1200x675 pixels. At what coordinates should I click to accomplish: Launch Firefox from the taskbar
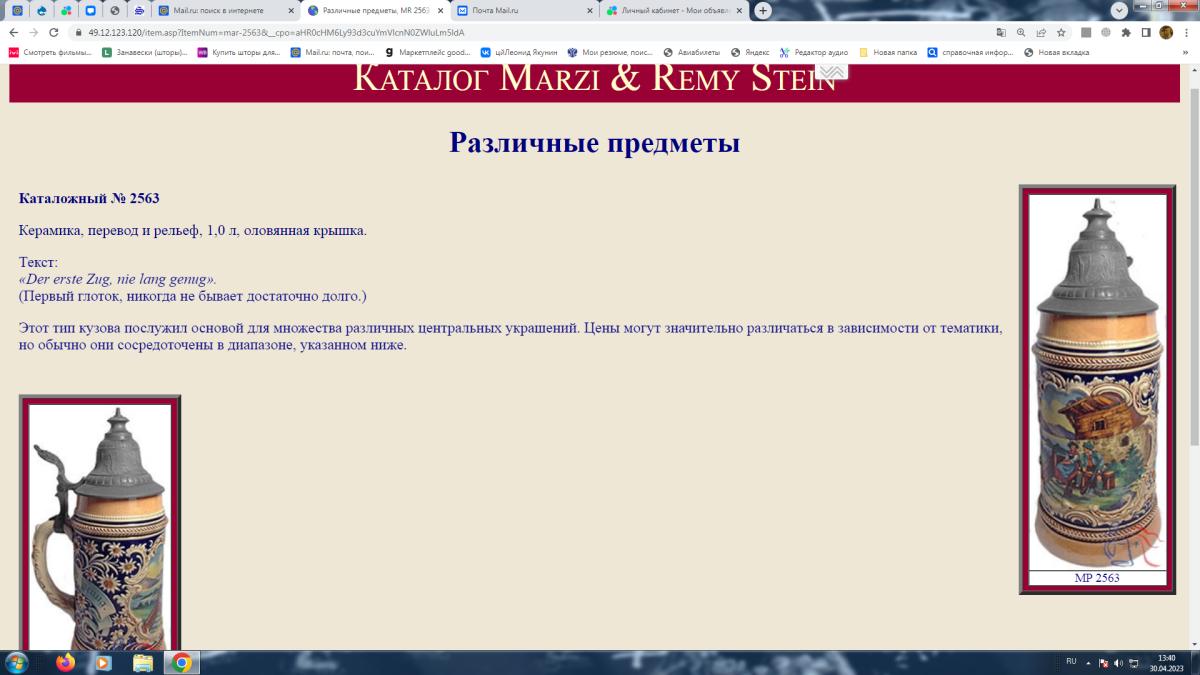pos(66,663)
